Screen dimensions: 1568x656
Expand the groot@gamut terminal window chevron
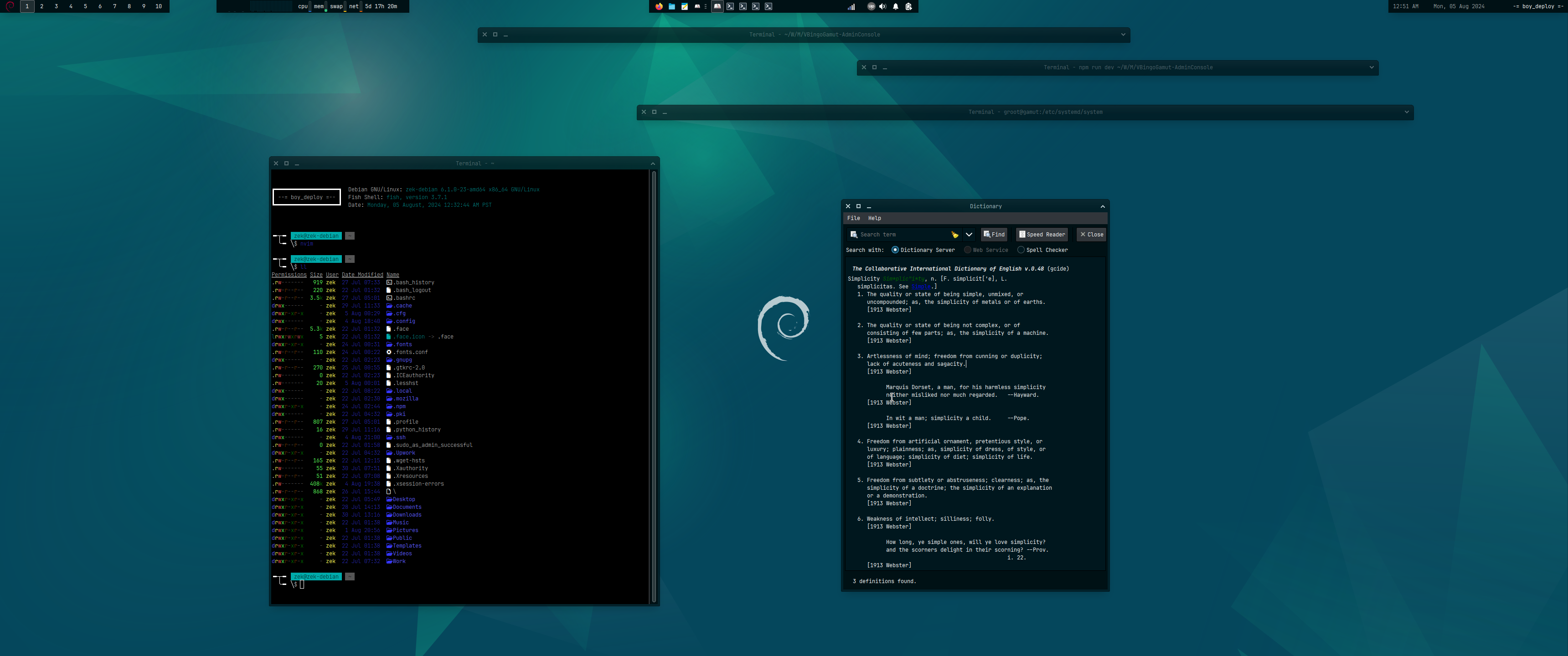[x=1406, y=112]
